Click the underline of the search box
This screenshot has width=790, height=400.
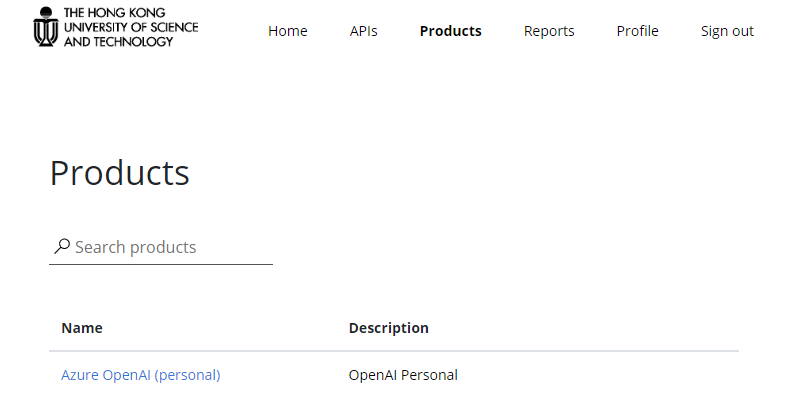[161, 264]
